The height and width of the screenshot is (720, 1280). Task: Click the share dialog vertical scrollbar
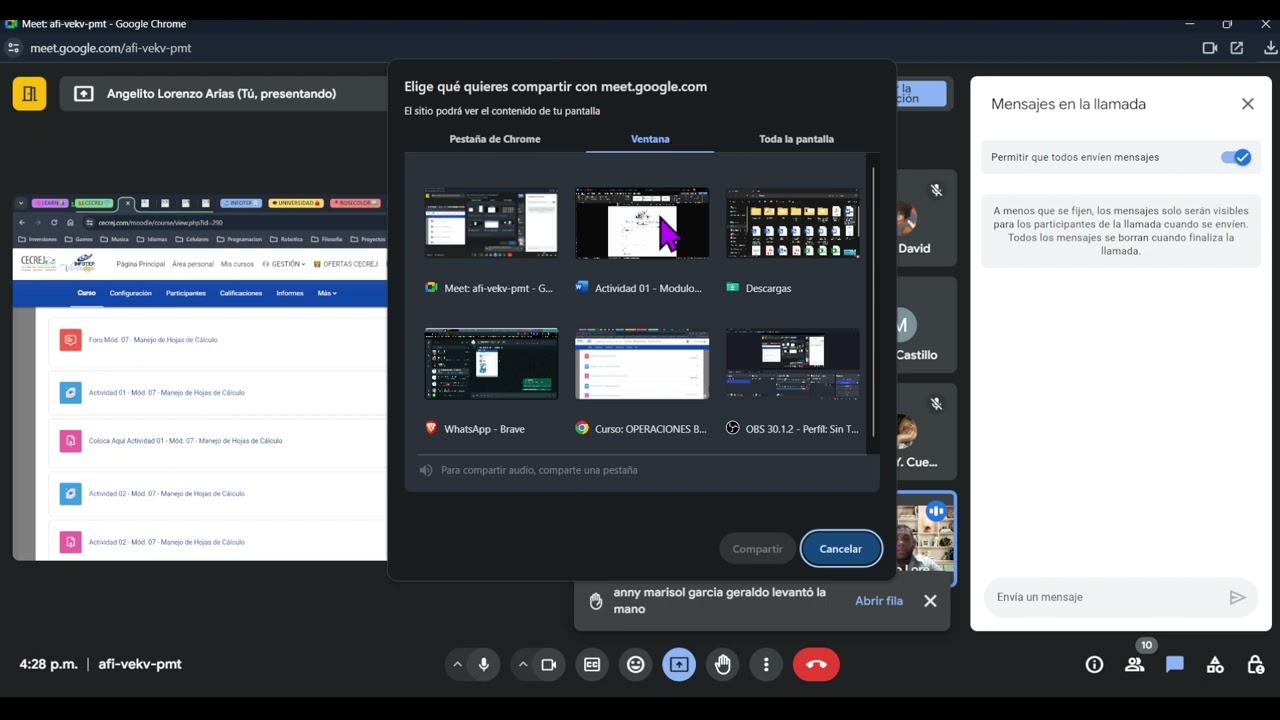click(874, 300)
